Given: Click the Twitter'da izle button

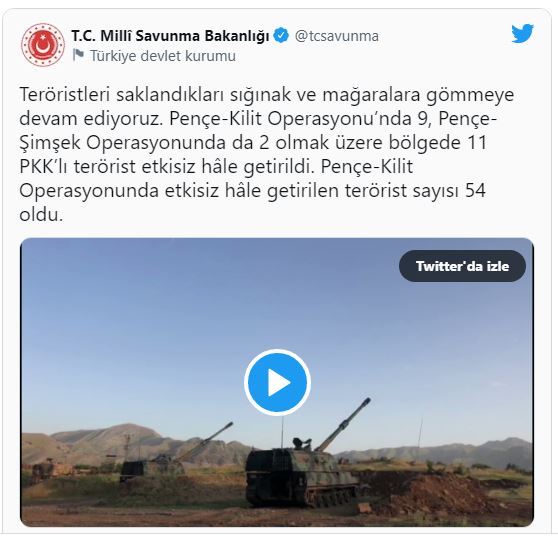Looking at the screenshot, I should (462, 266).
